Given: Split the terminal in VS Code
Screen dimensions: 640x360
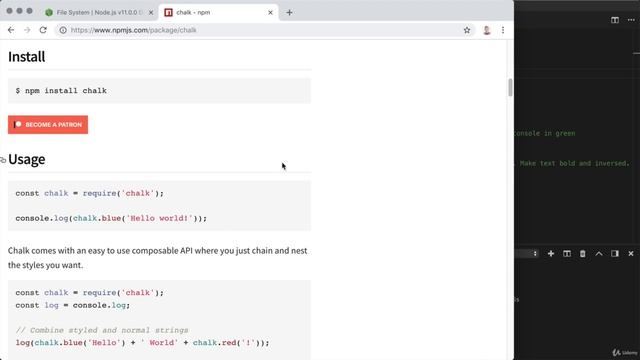Looking at the screenshot, I should tap(567, 253).
